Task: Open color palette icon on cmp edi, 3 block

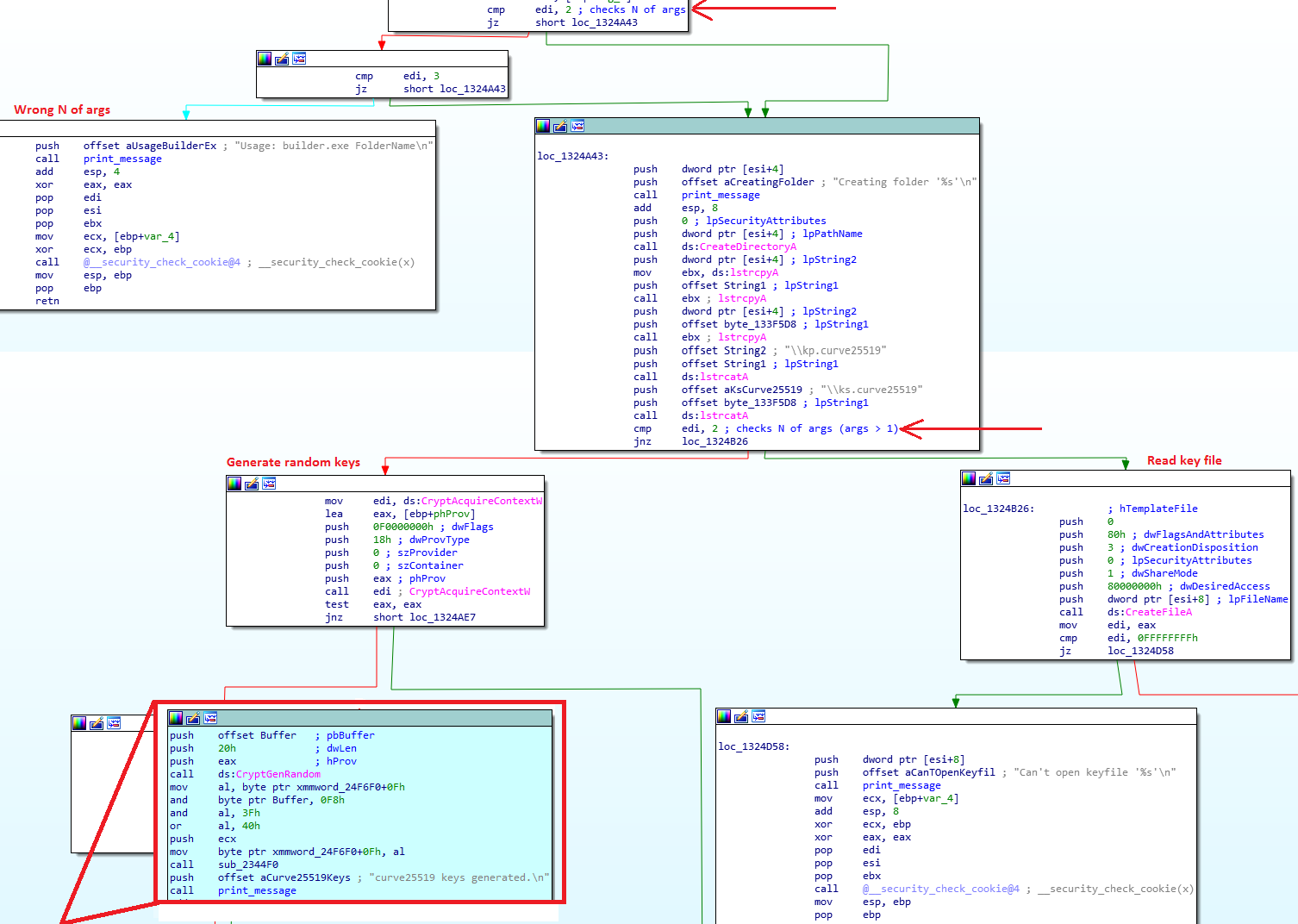Action: coord(264,58)
